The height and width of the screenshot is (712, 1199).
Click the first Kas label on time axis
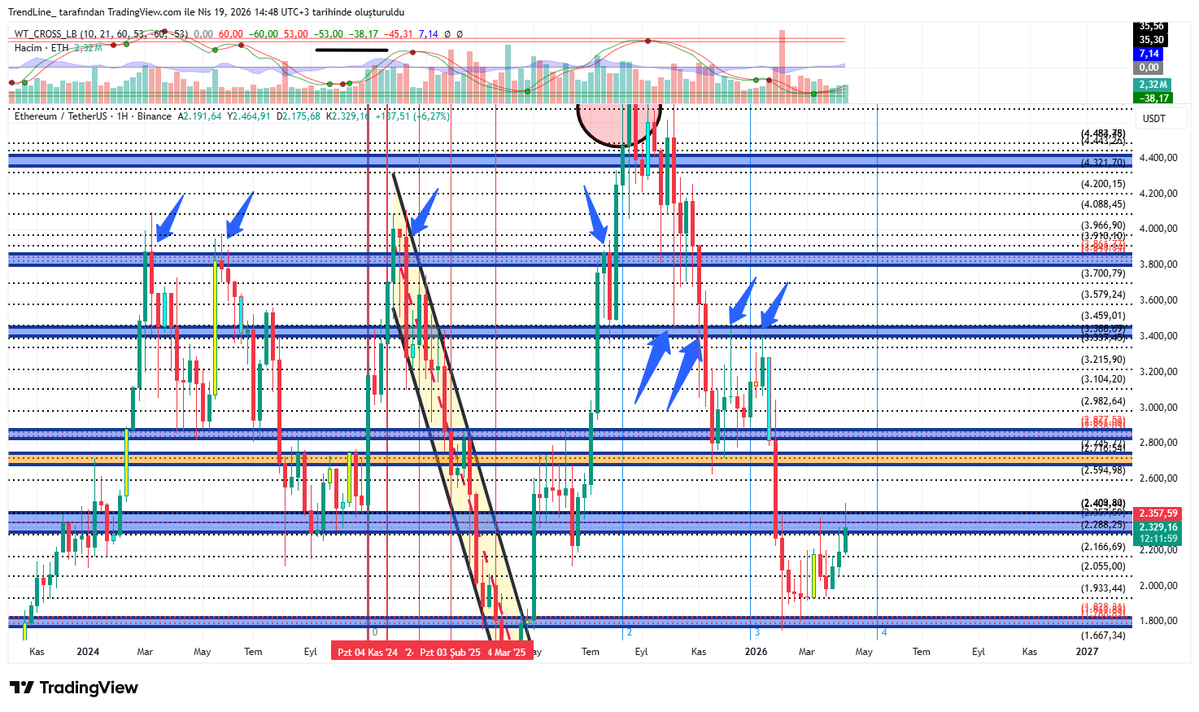click(x=37, y=652)
